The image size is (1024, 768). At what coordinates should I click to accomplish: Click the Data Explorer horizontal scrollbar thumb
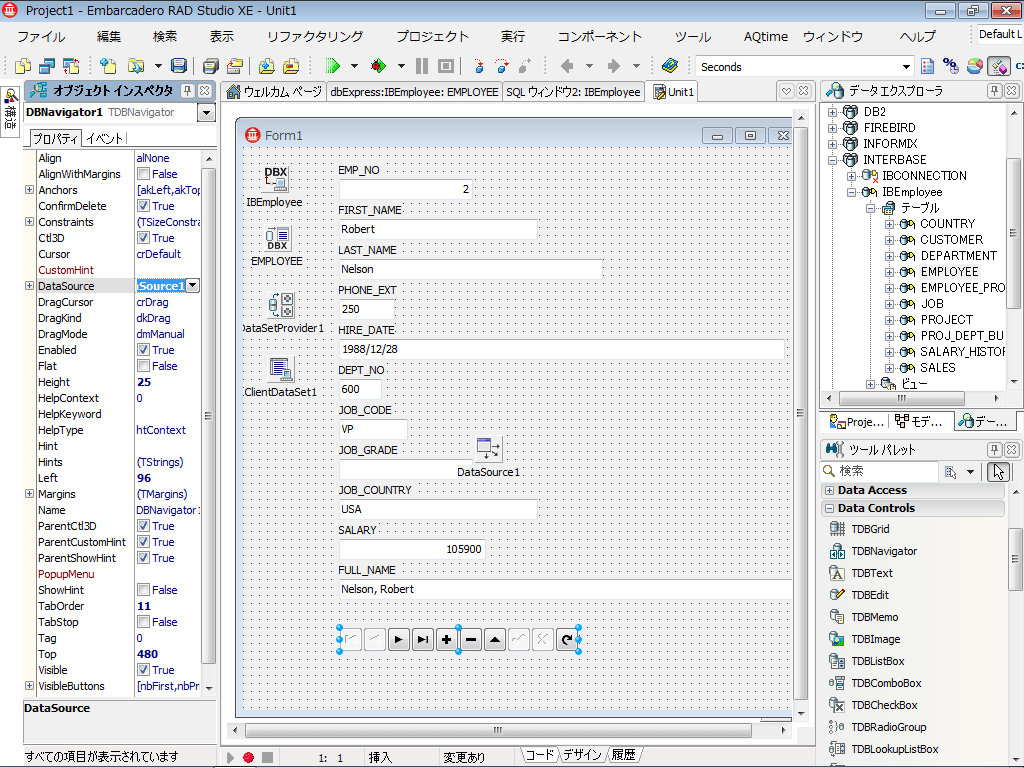coord(901,398)
